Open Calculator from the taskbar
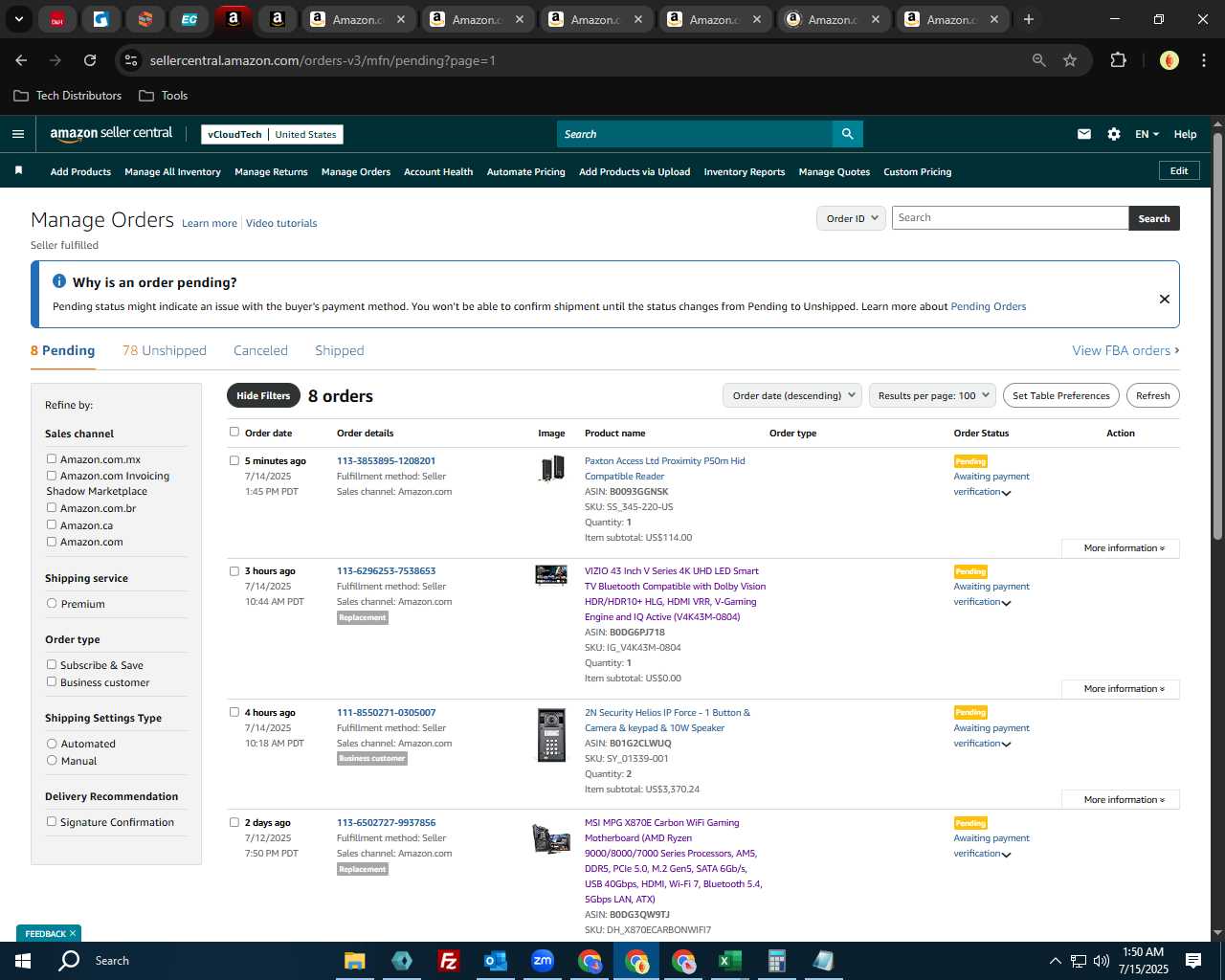This screenshot has height=980, width=1225. click(x=776, y=961)
